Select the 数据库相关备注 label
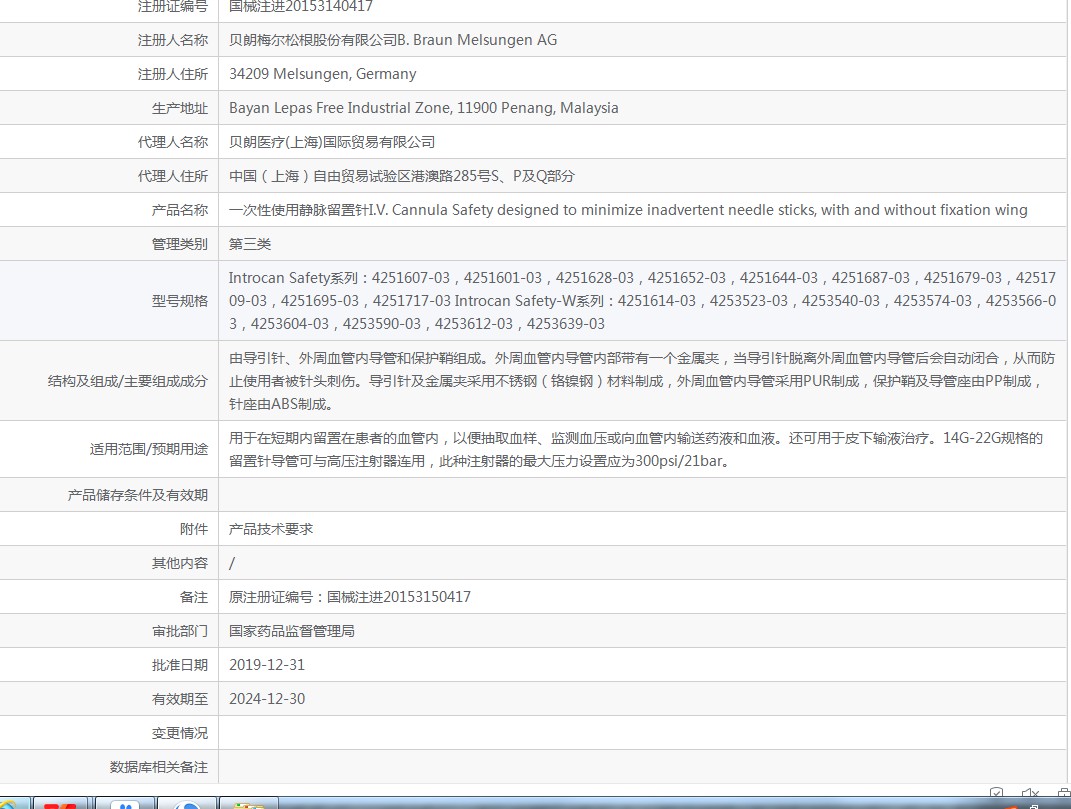 (158, 767)
